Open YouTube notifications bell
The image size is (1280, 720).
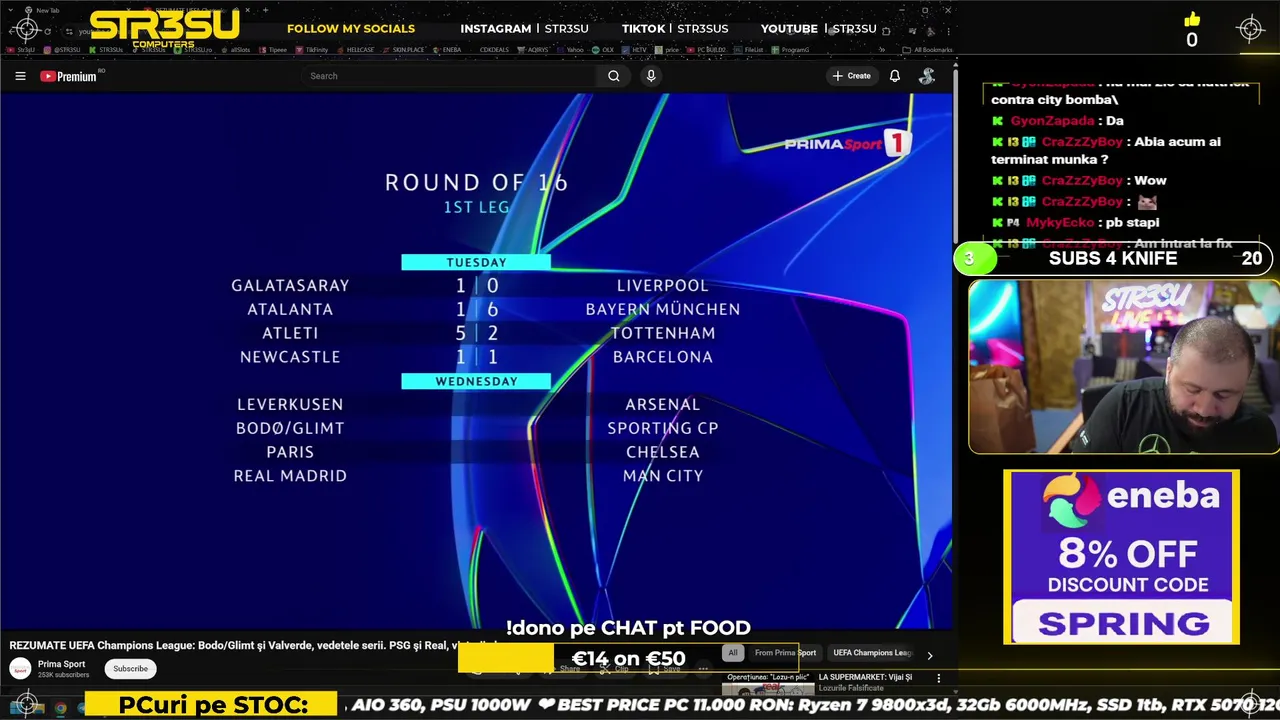[895, 76]
